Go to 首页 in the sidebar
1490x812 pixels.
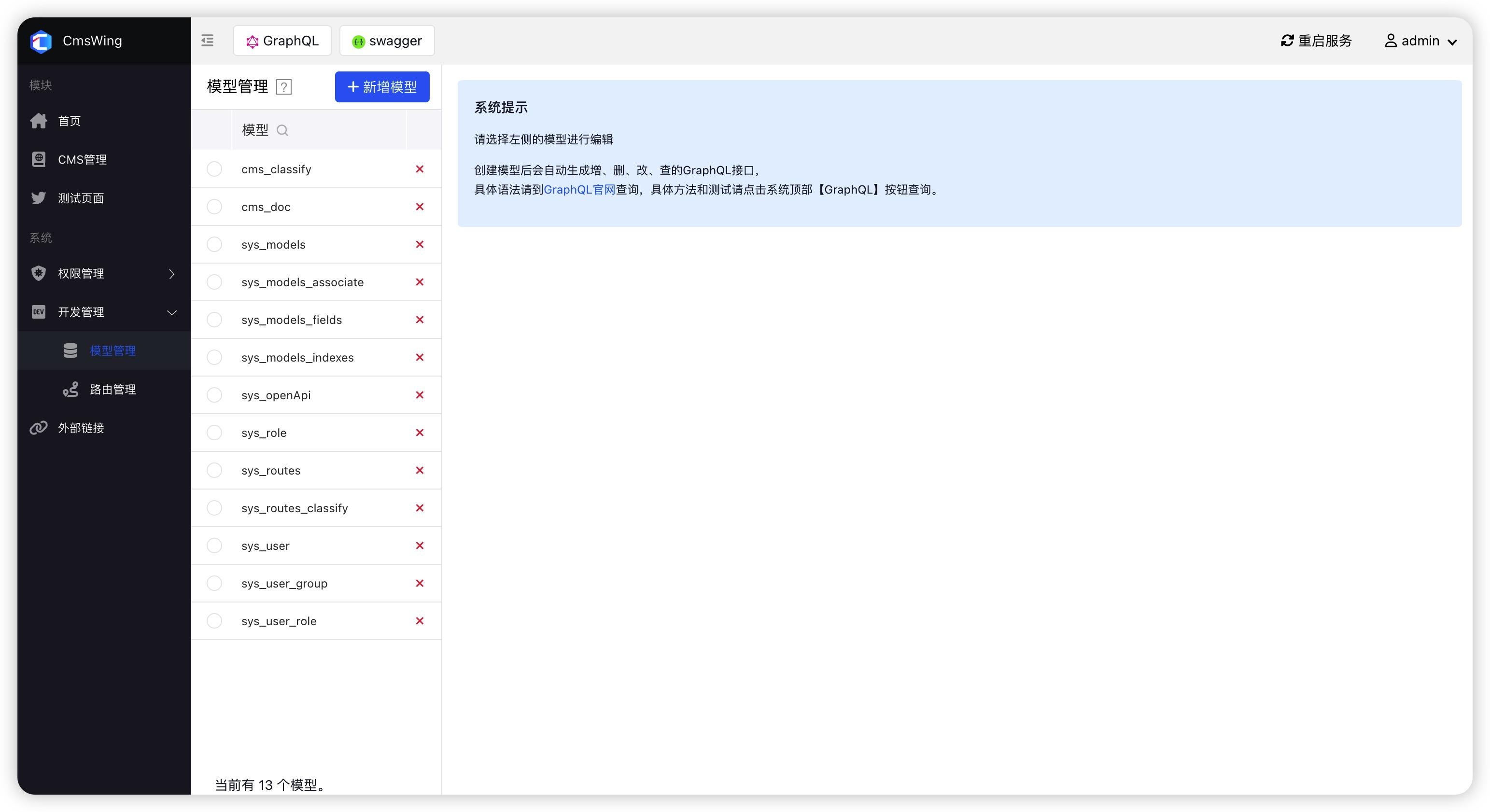pyautogui.click(x=104, y=121)
